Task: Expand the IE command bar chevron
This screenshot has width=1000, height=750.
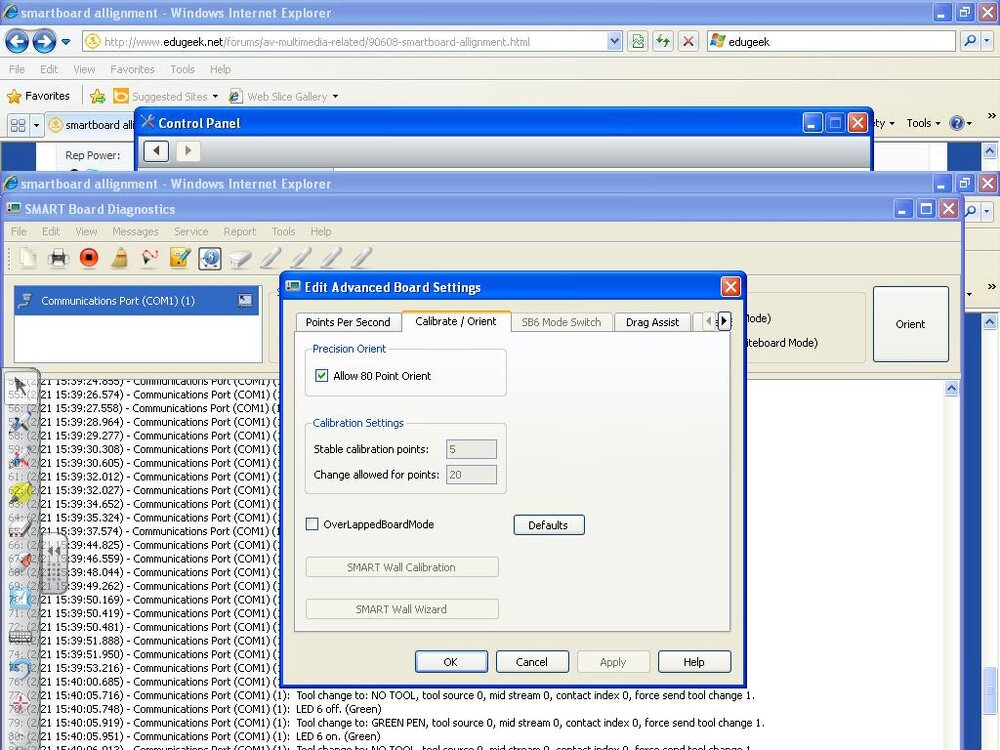Action: 991,116
